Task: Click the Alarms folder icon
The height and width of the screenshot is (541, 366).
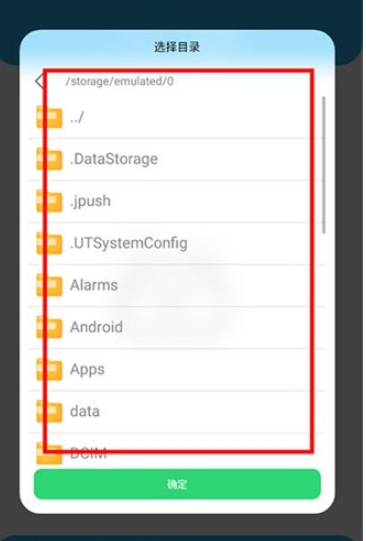Action: point(49,285)
